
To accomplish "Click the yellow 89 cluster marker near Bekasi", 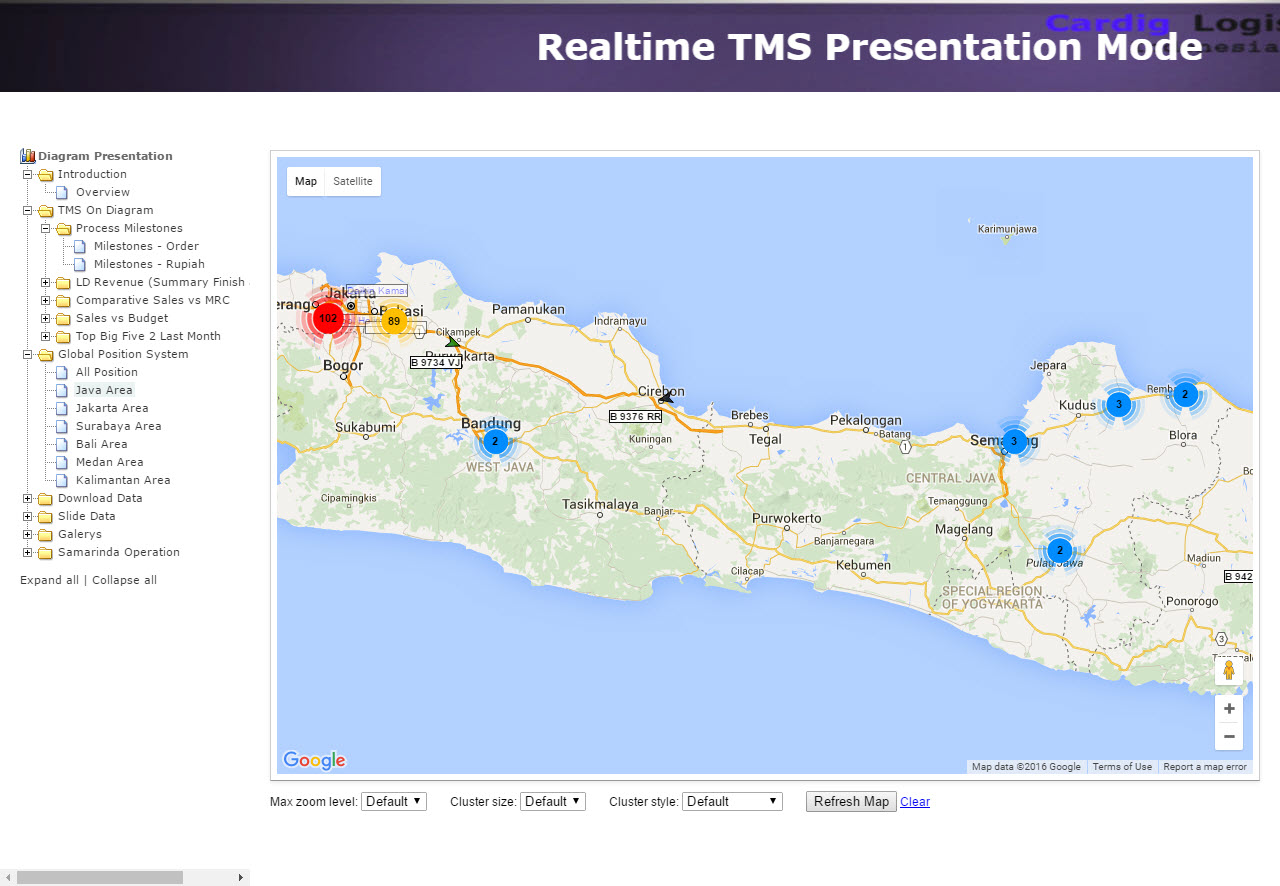I will [394, 321].
